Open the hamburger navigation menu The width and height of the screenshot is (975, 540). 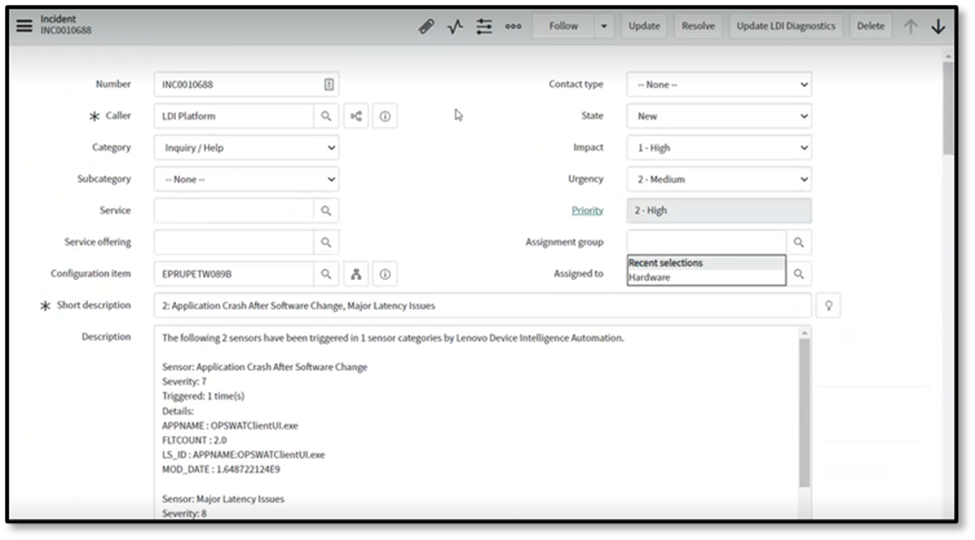(24, 26)
